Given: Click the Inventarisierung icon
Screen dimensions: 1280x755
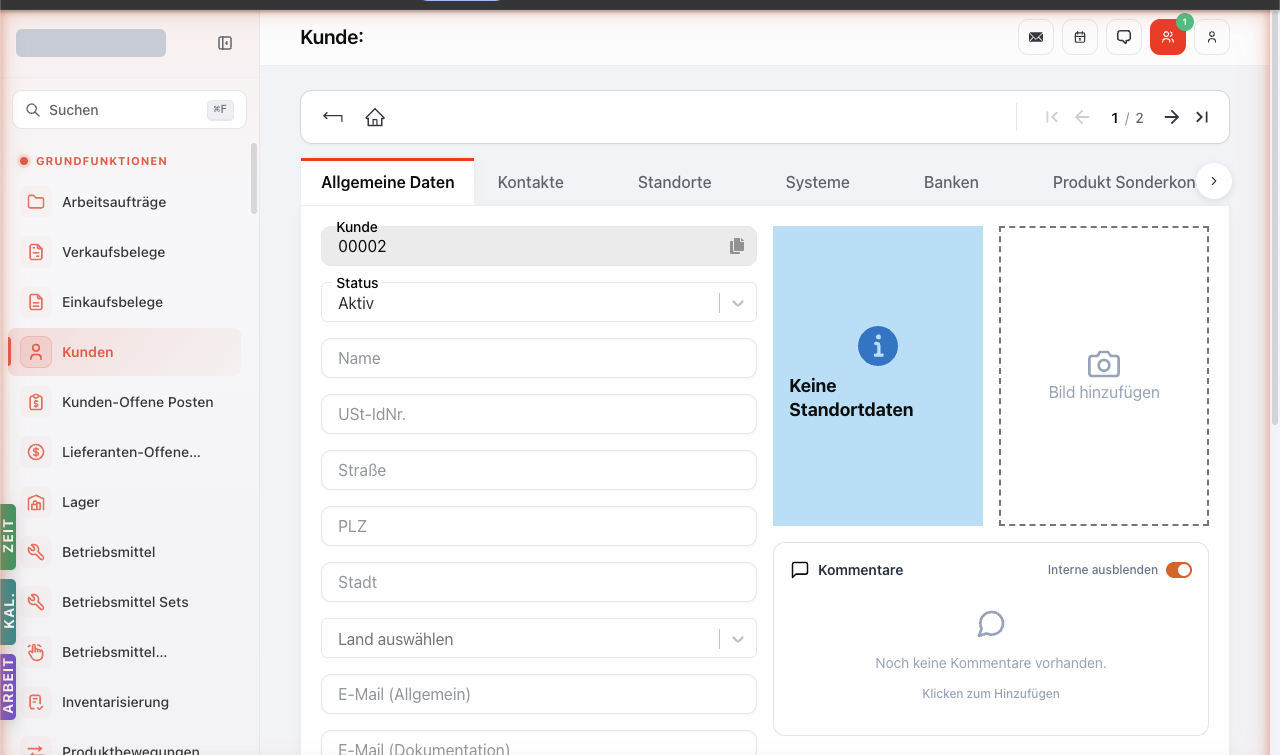Looking at the screenshot, I should (x=36, y=702).
